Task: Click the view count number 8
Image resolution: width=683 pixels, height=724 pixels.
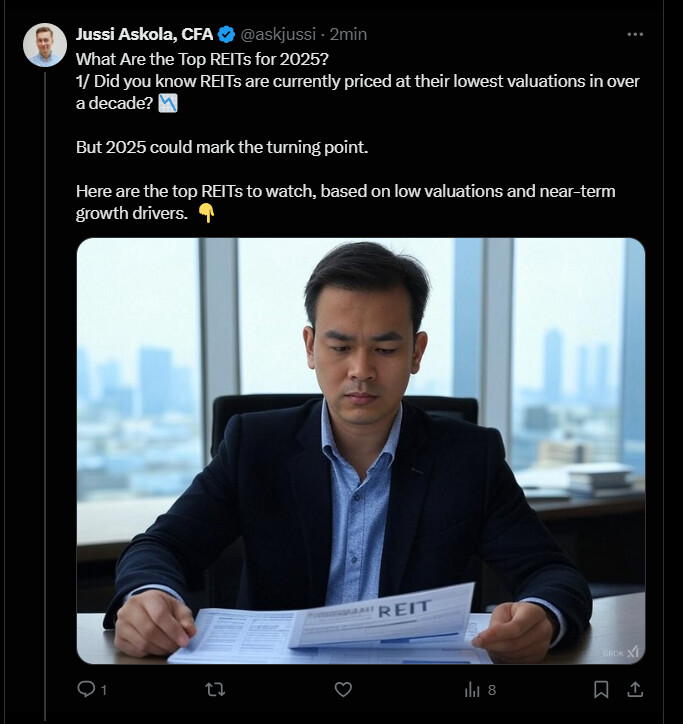Action: (492, 690)
